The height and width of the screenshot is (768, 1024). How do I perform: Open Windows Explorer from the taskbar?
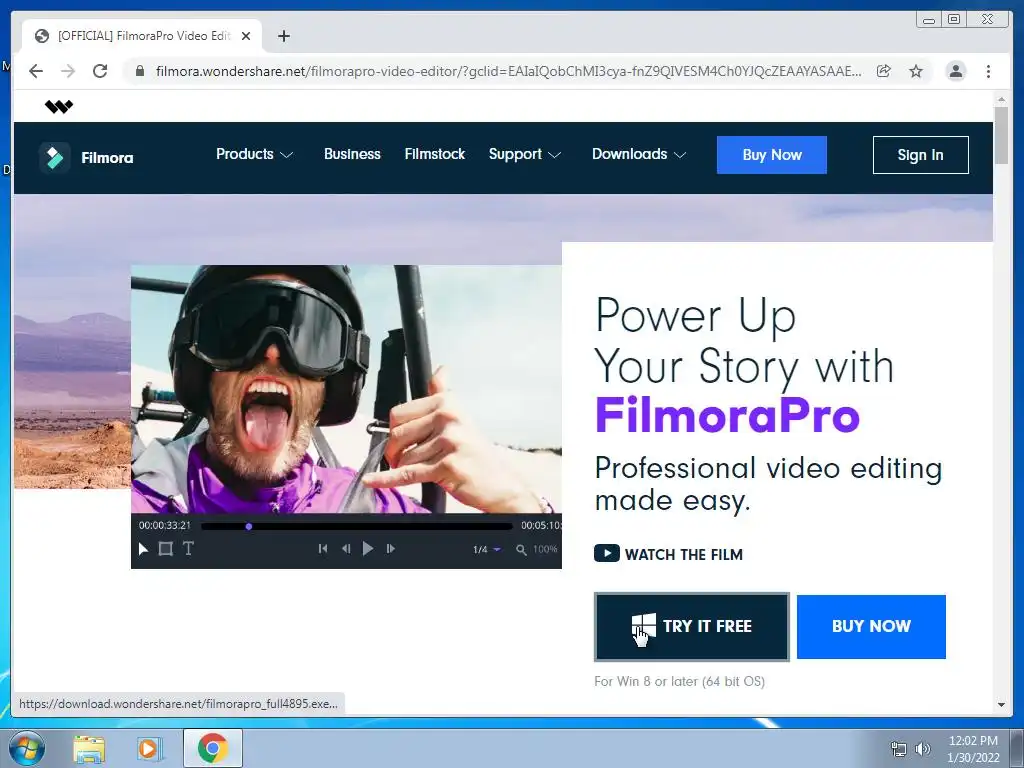89,748
